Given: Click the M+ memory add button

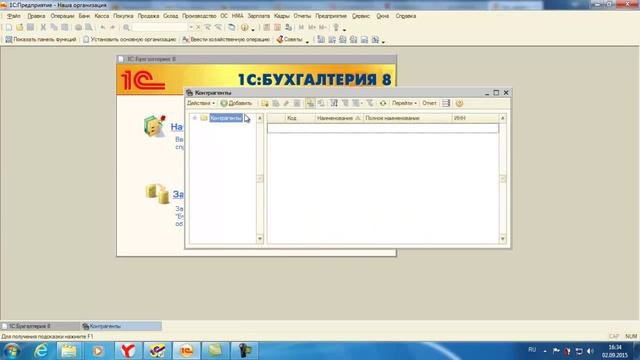Looking at the screenshot, I should 312,27.
